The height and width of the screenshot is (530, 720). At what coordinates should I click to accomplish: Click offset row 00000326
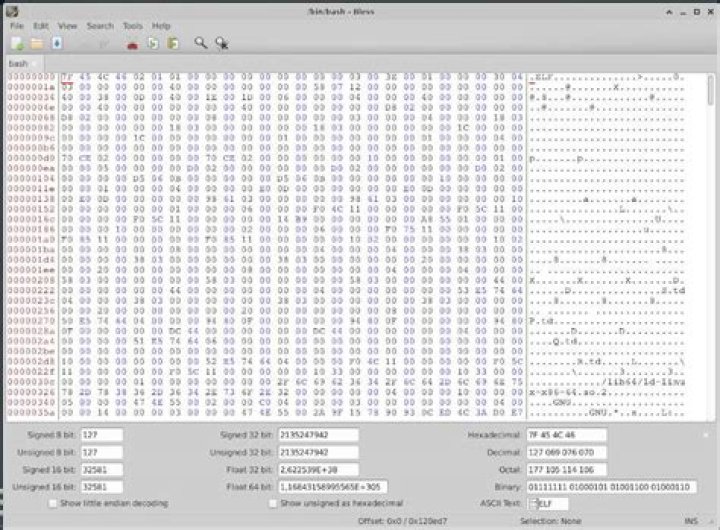tap(31, 392)
